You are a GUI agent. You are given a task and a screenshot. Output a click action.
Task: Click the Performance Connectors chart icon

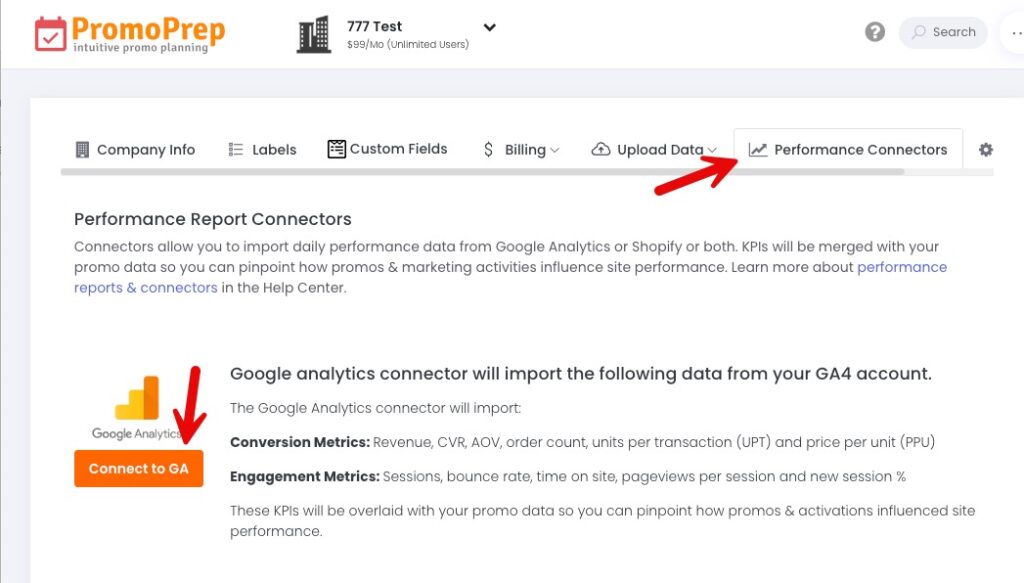coord(758,150)
